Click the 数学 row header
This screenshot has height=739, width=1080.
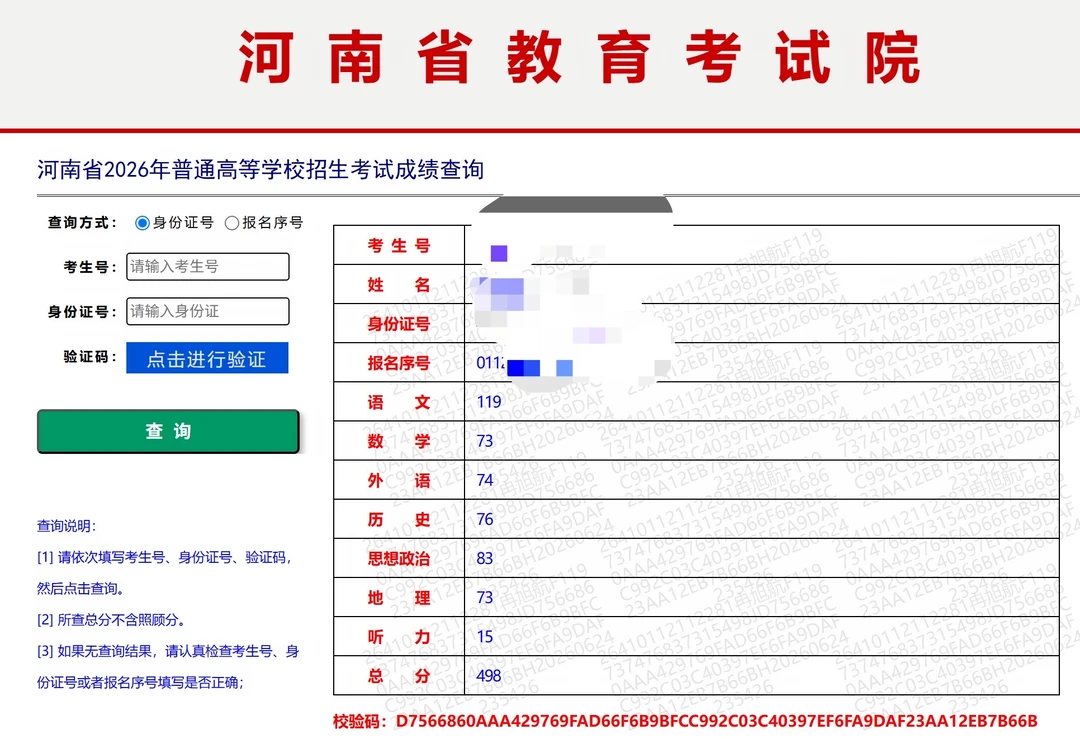pyautogui.click(x=399, y=441)
